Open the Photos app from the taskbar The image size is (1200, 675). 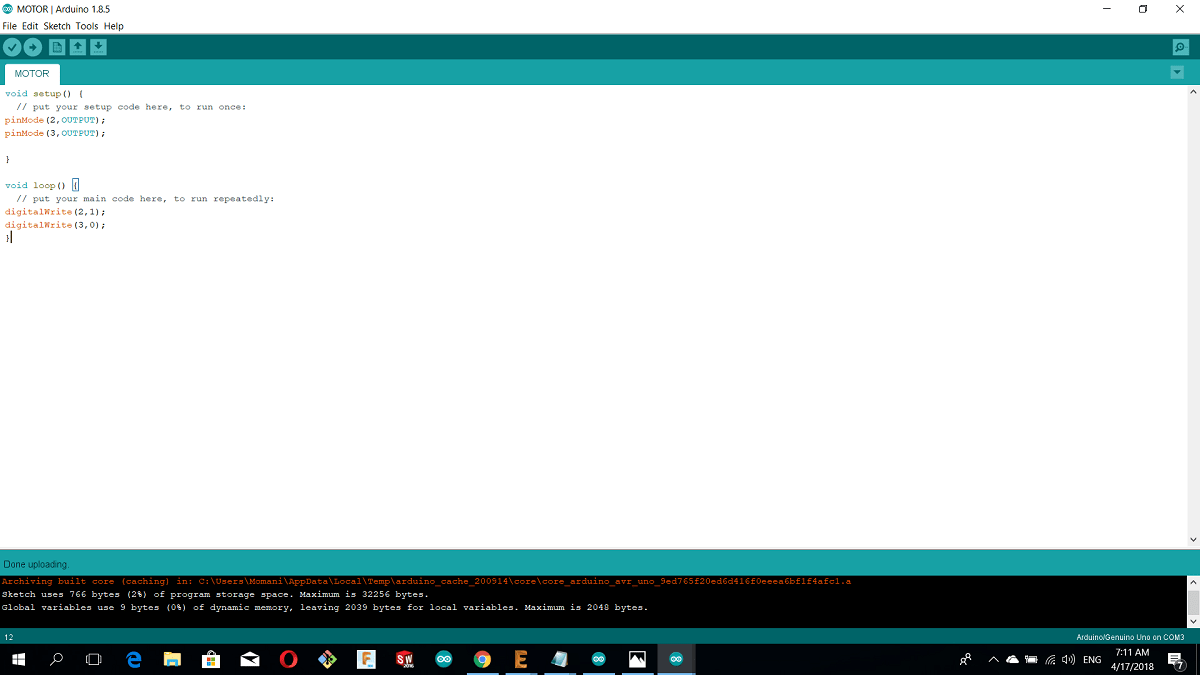click(x=637, y=659)
